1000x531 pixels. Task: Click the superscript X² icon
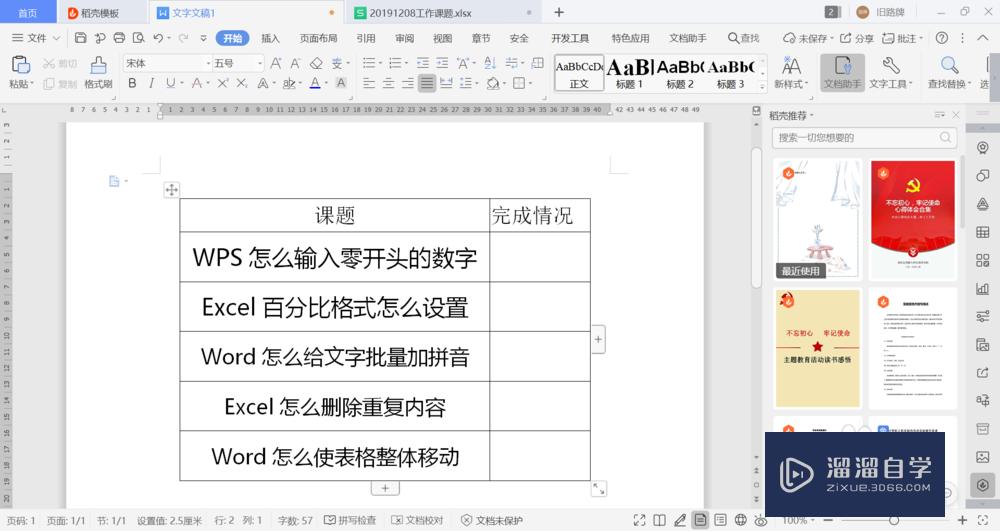[223, 83]
